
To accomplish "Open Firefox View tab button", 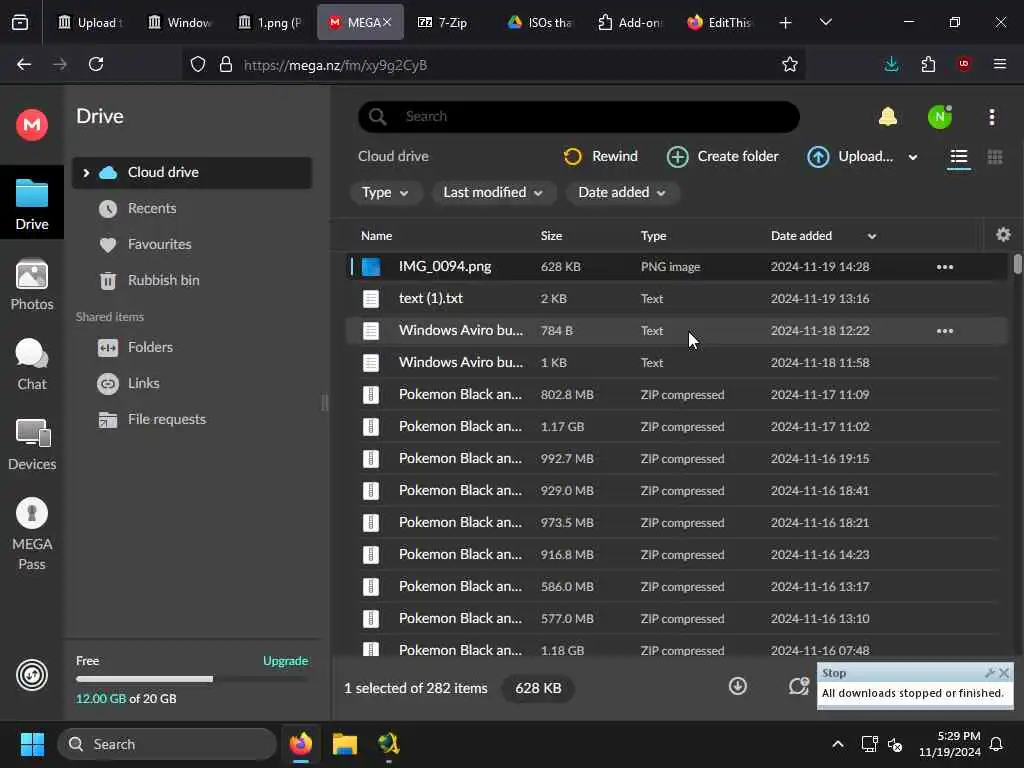I will pos(20,22).
